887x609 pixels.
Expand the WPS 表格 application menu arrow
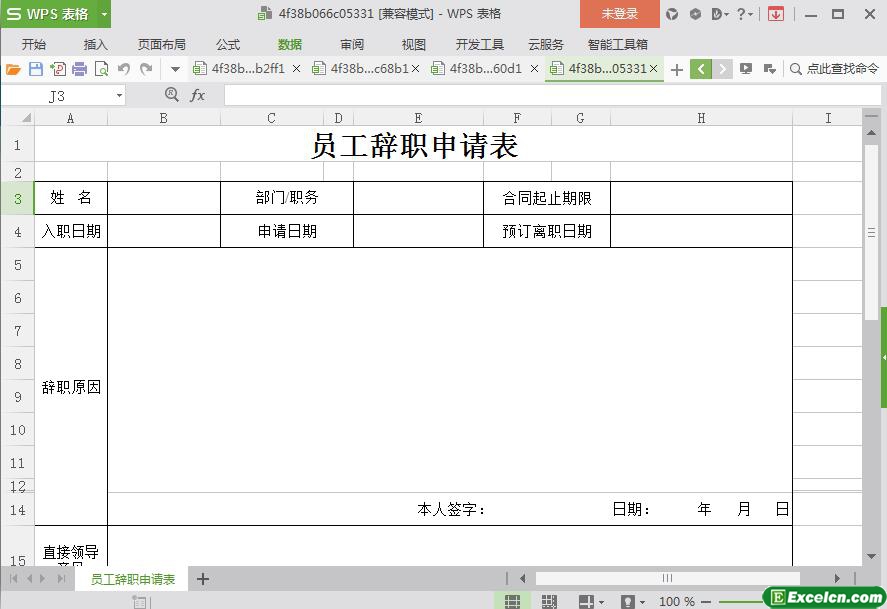click(104, 14)
